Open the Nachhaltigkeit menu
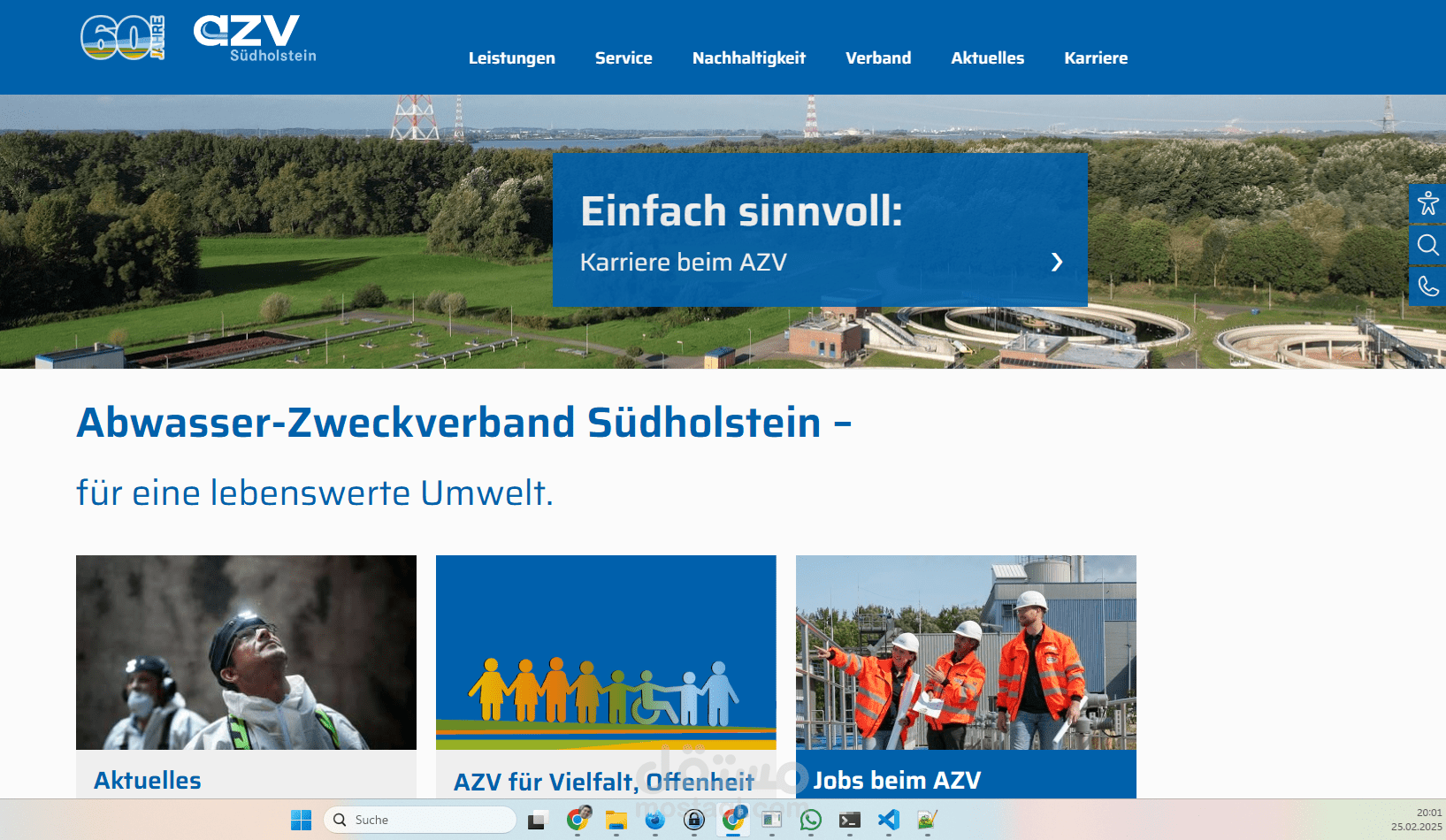 [x=749, y=58]
